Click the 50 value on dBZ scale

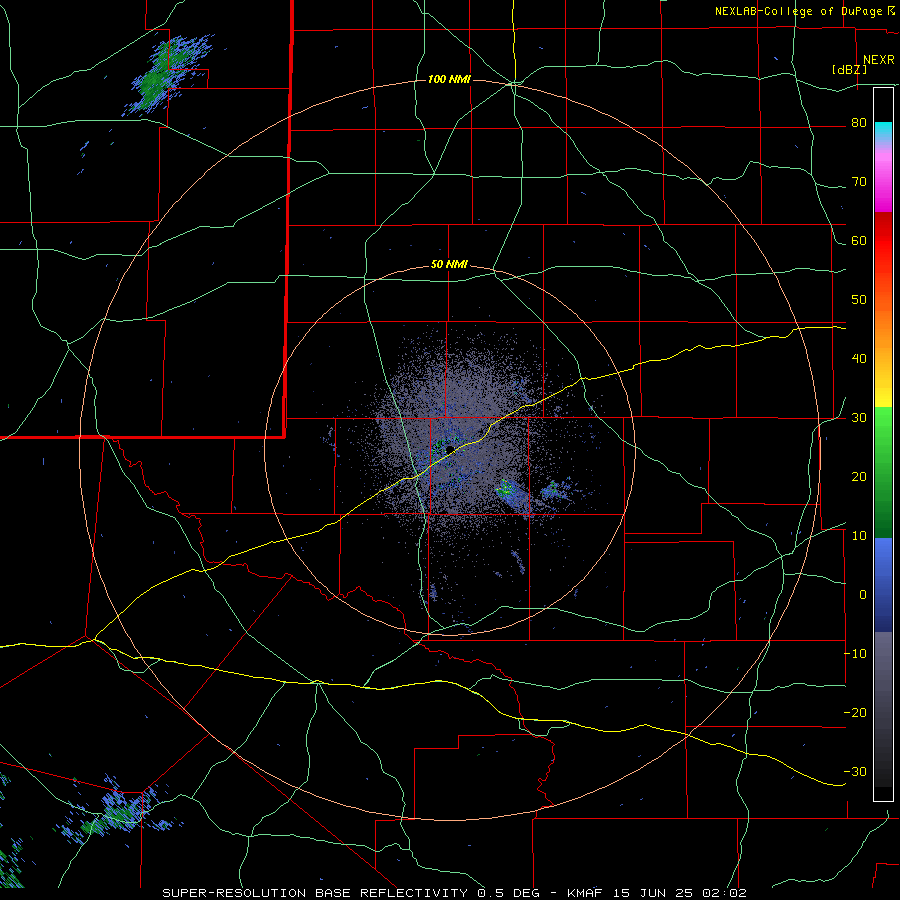(x=859, y=300)
